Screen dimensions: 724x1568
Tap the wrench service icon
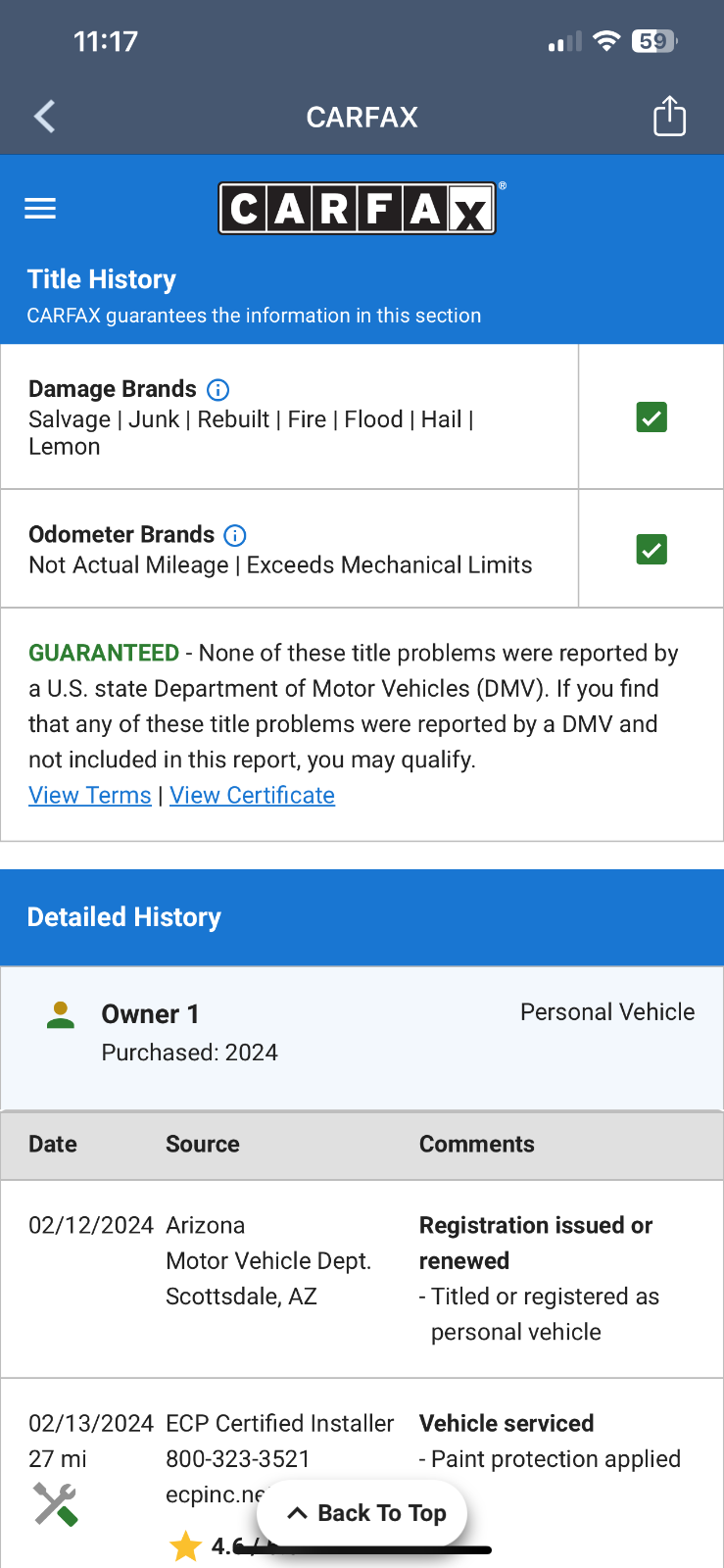click(x=55, y=1504)
